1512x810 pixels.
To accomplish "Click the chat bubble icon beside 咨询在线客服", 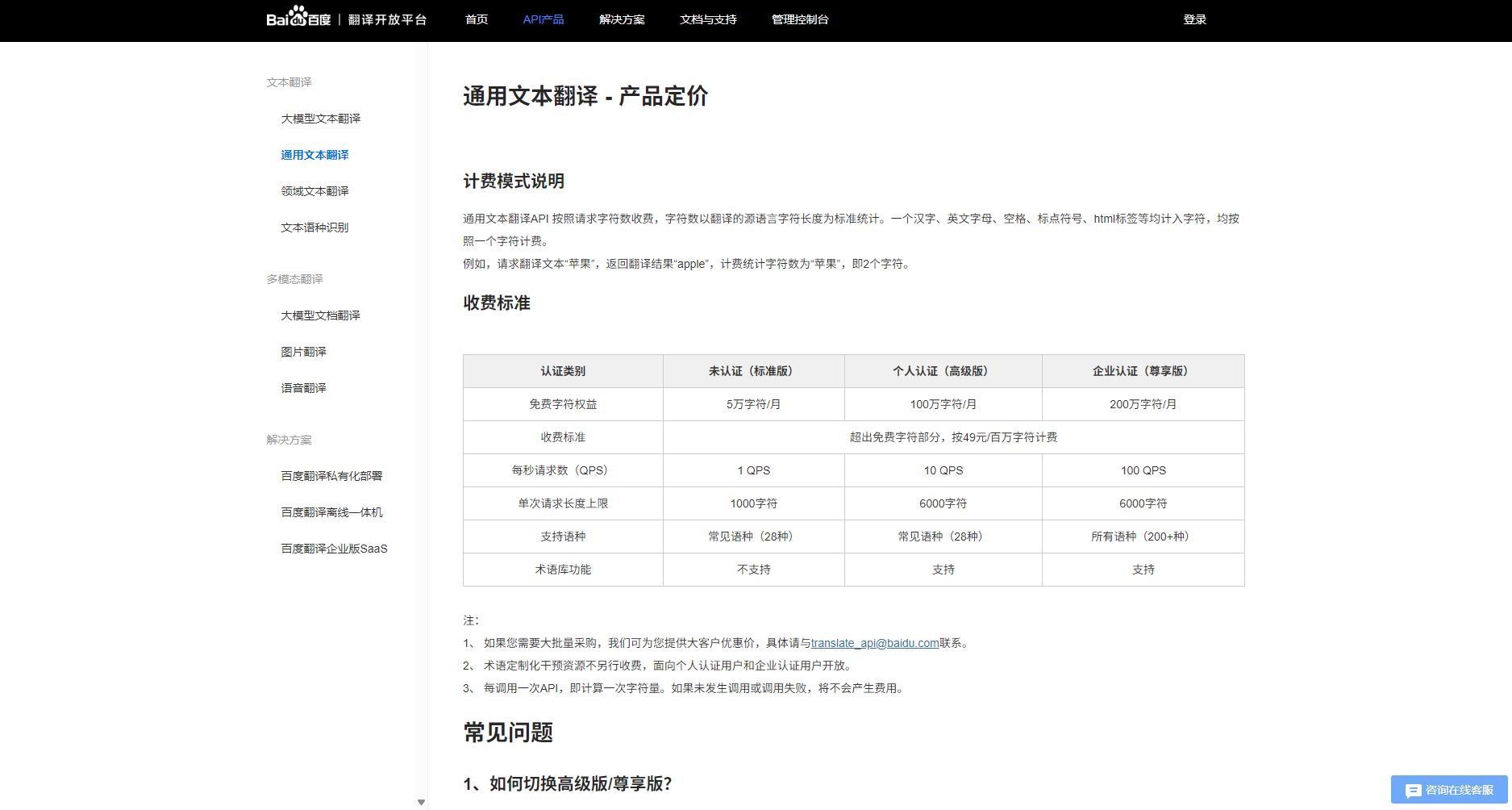I will coord(1413,791).
